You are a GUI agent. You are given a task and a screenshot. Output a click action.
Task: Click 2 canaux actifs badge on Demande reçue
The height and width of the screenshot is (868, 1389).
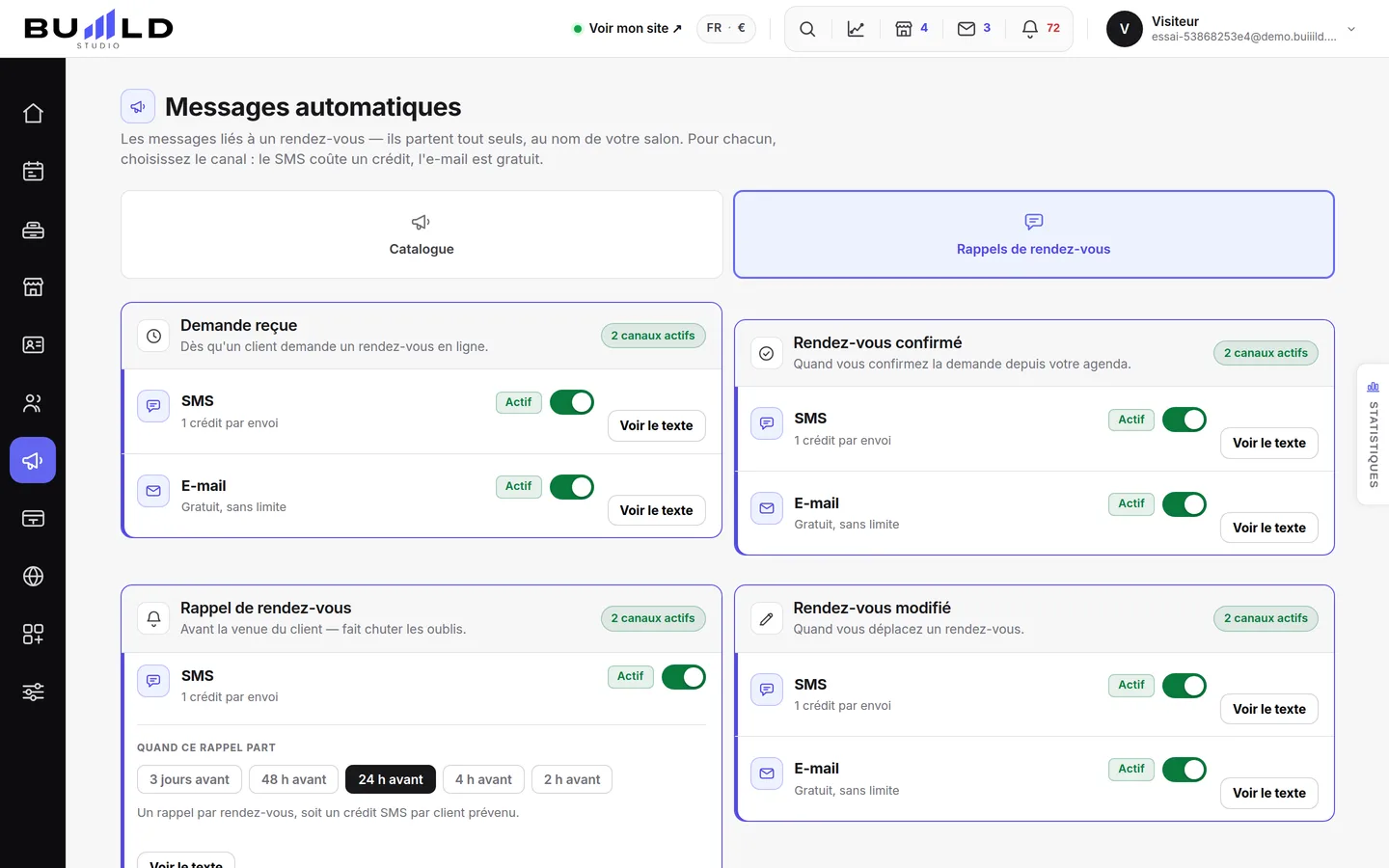click(x=653, y=336)
